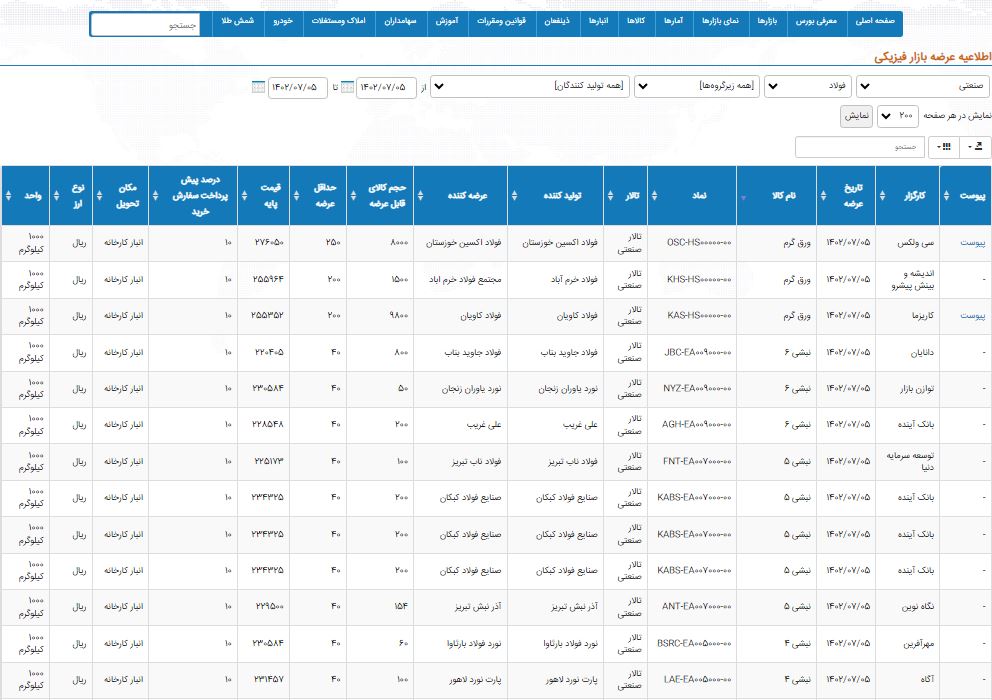The height and width of the screenshot is (700, 992).
Task: Open the معرفی بورس menu
Action: pos(815,22)
